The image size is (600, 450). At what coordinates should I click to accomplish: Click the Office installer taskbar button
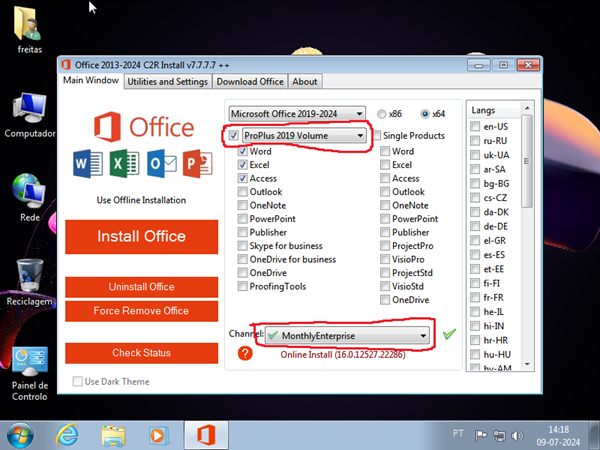(x=206, y=435)
